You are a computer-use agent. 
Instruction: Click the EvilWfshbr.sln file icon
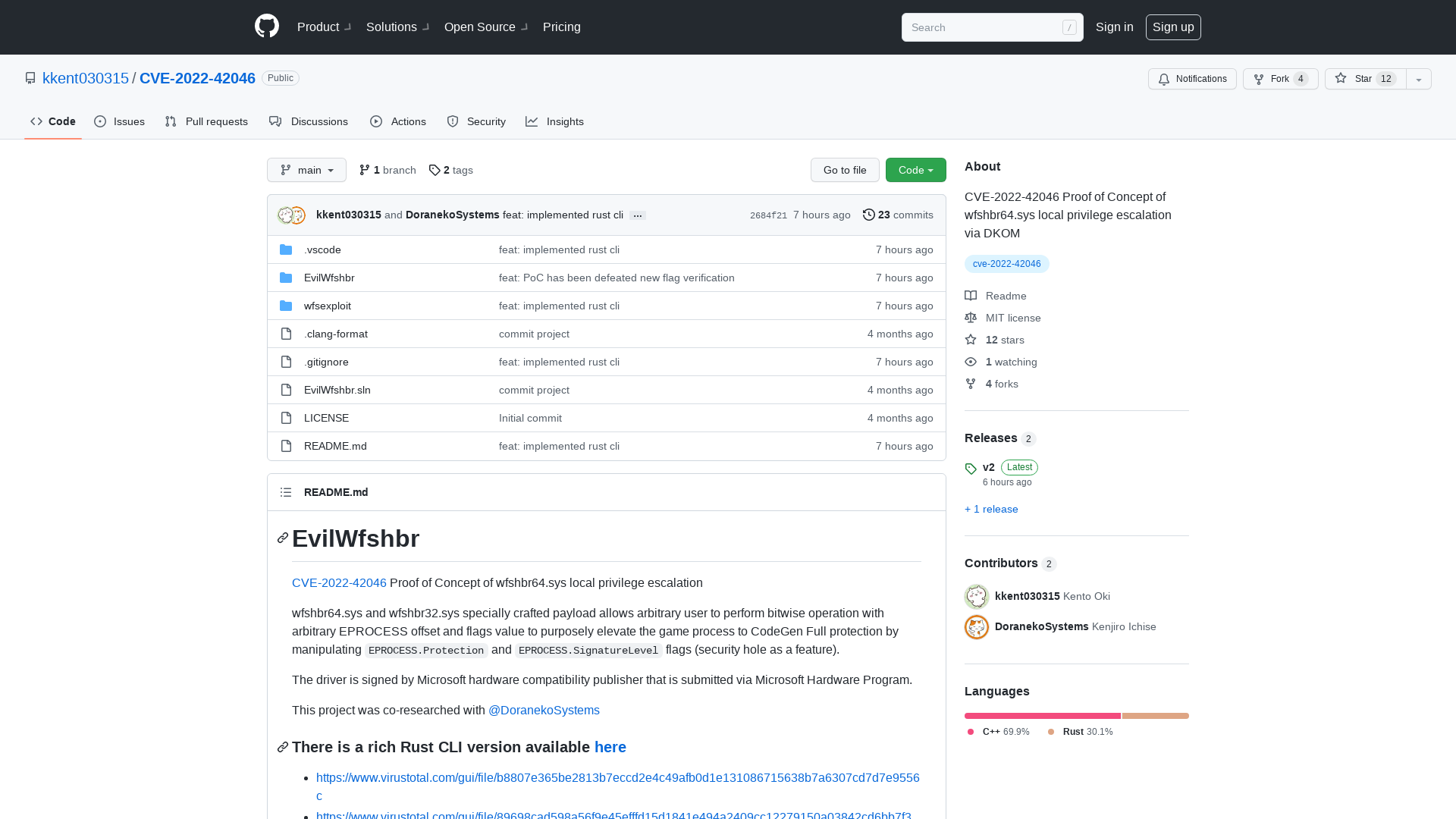[286, 390]
